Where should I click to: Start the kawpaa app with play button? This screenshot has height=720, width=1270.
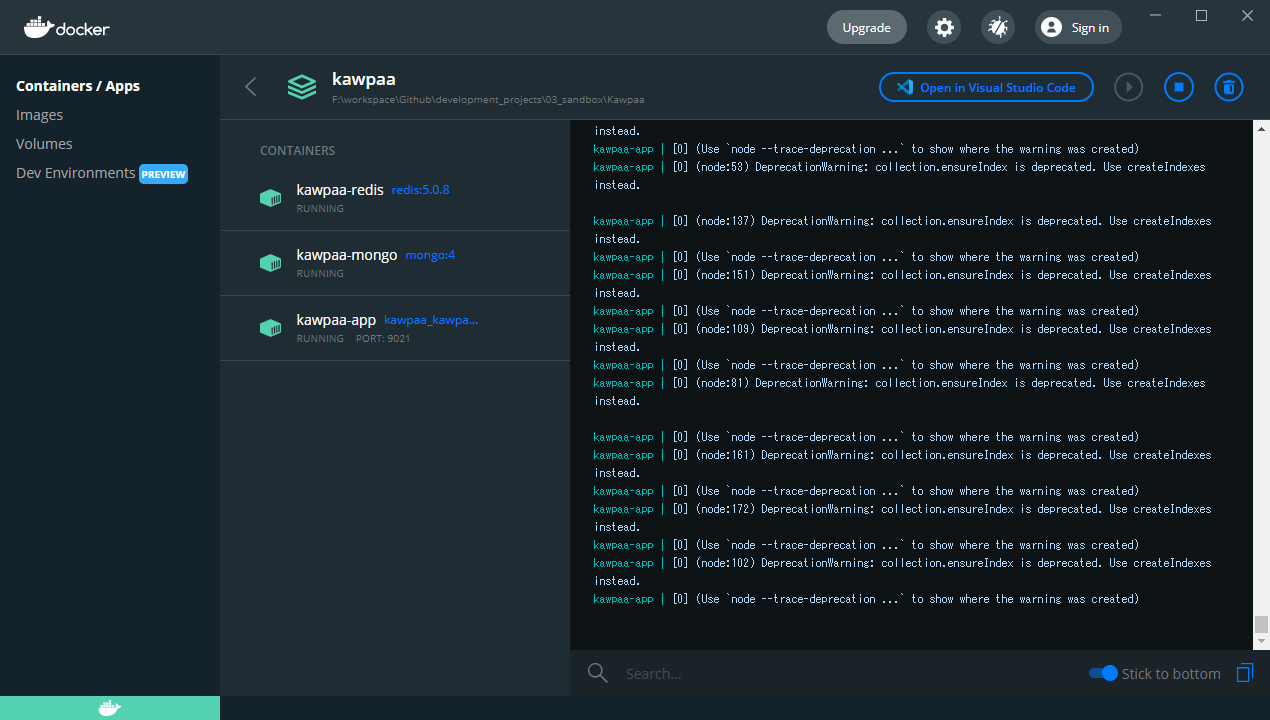tap(1128, 87)
